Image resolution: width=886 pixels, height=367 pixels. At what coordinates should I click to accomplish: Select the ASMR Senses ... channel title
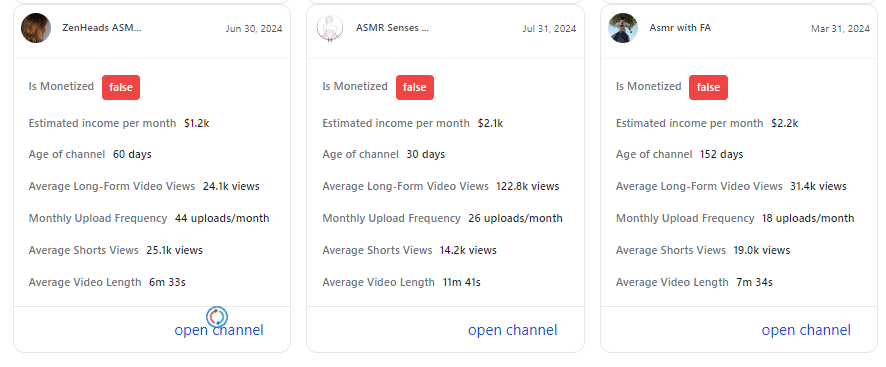coord(393,27)
